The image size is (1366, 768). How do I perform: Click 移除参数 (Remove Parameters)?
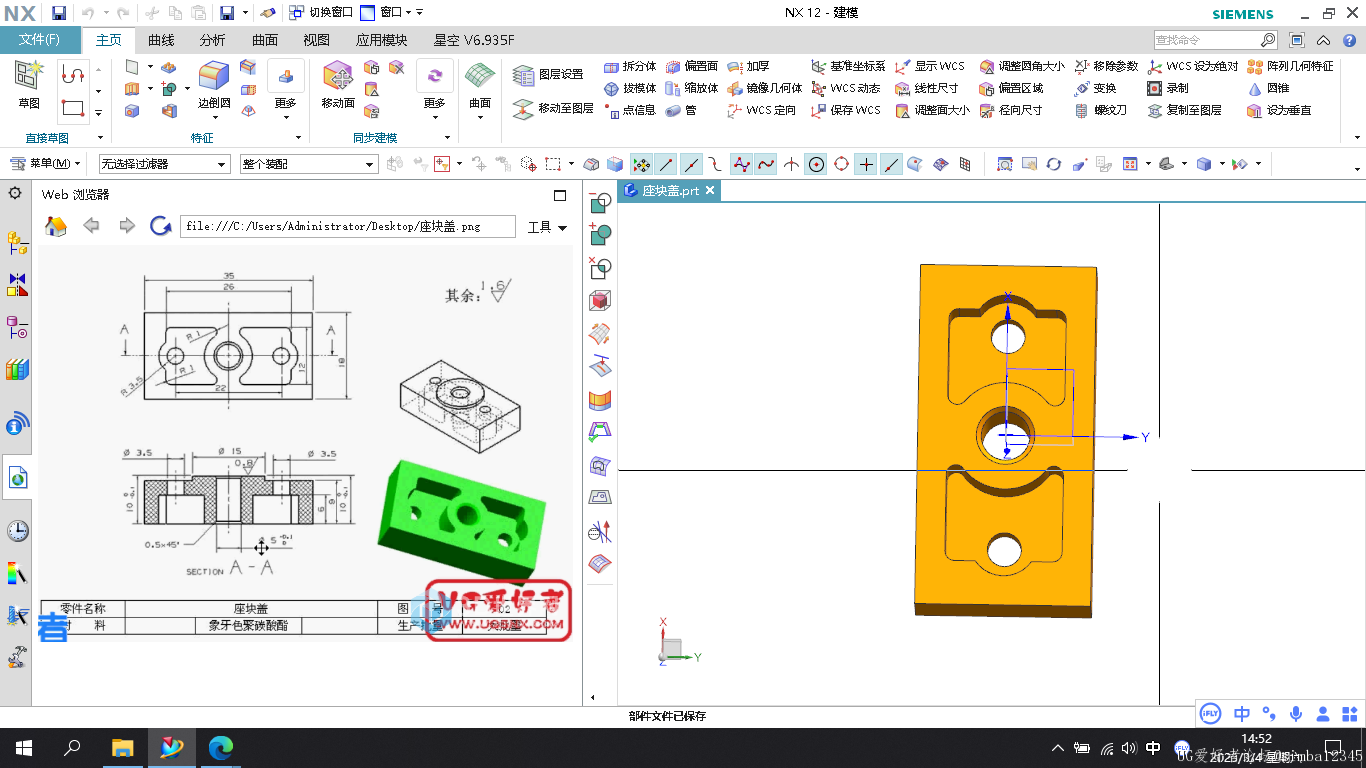1106,66
